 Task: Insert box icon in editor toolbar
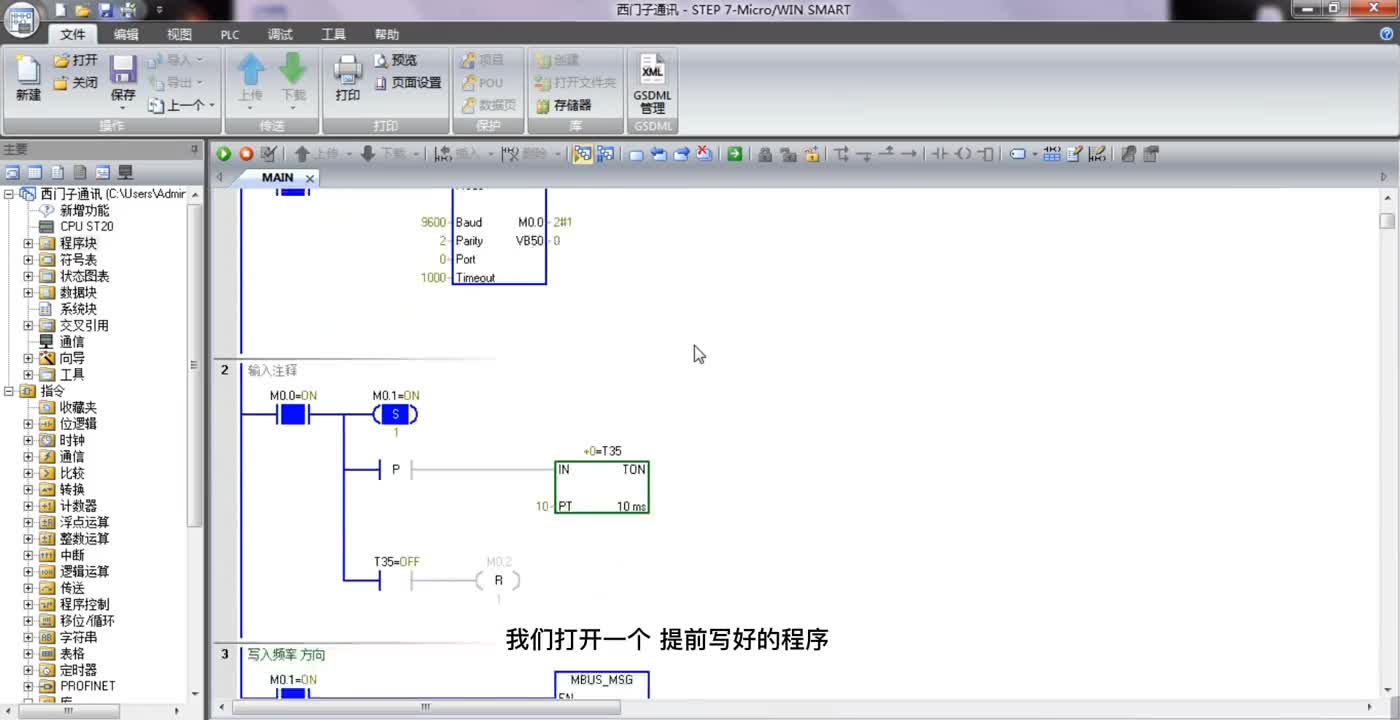click(x=985, y=154)
